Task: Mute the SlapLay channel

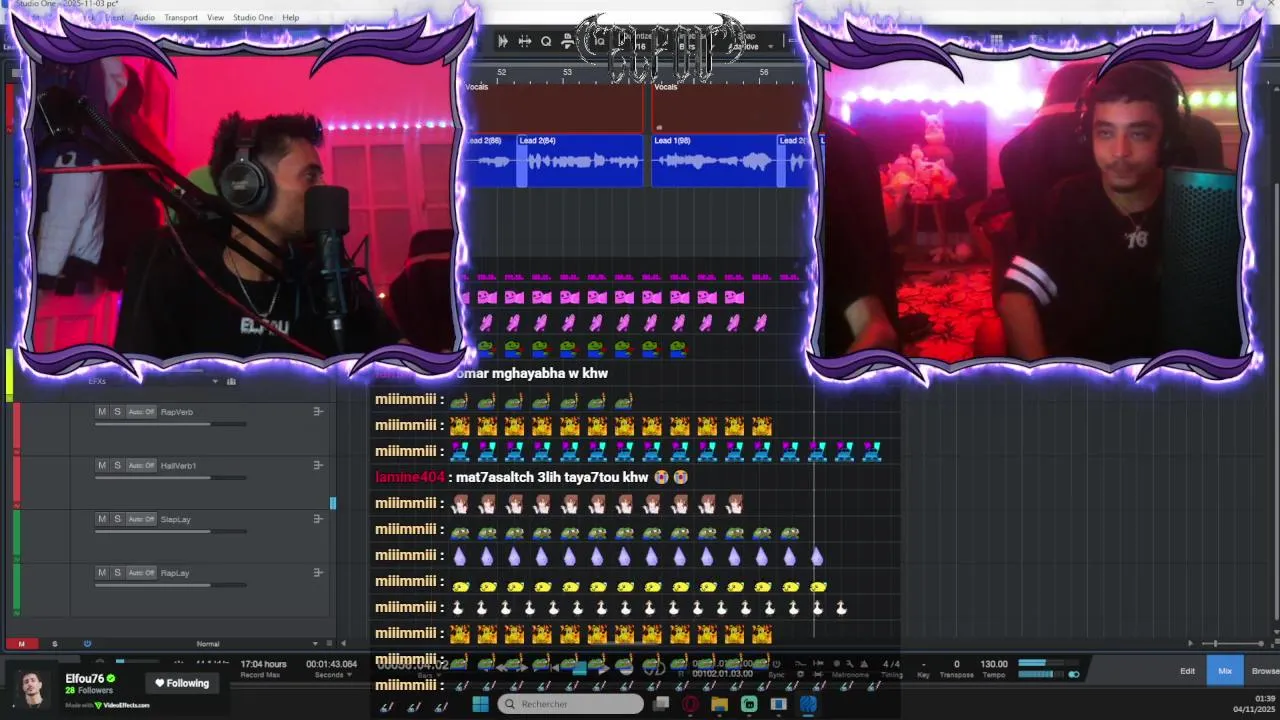Action: 101,519
